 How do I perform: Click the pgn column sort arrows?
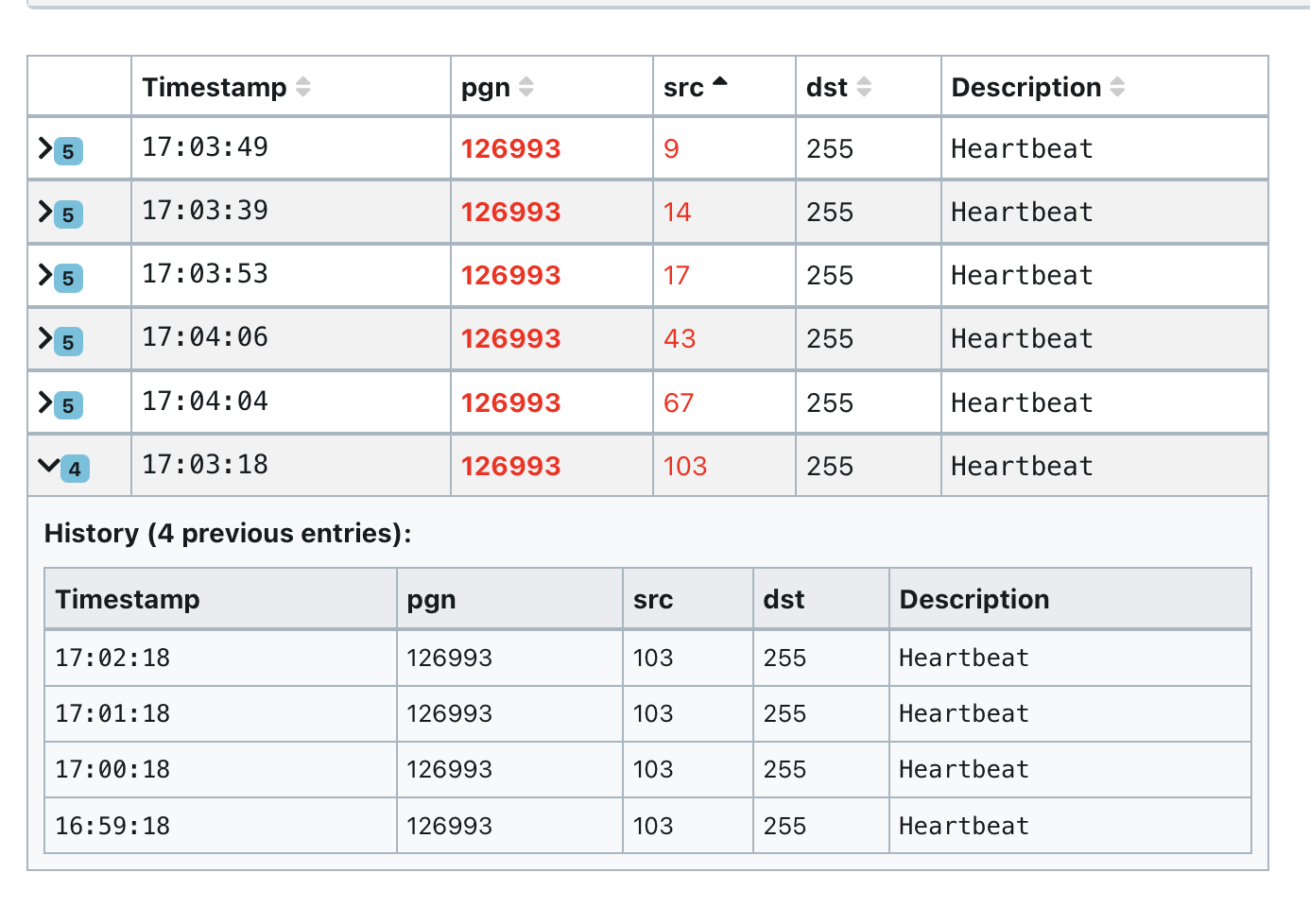point(526,87)
